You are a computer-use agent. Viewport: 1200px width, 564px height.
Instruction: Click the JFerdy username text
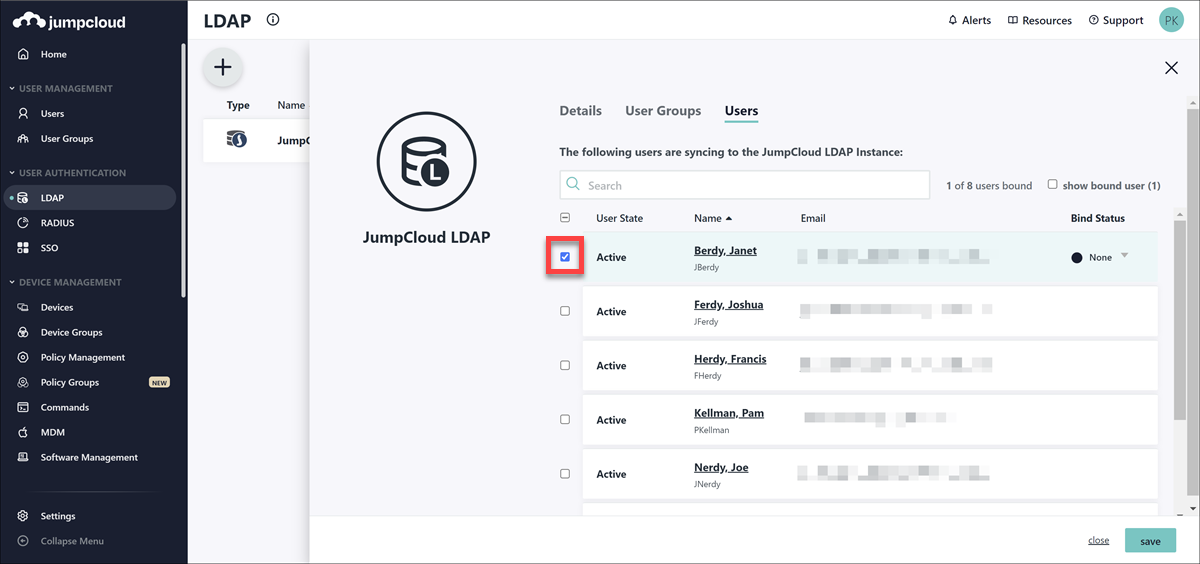click(707, 322)
